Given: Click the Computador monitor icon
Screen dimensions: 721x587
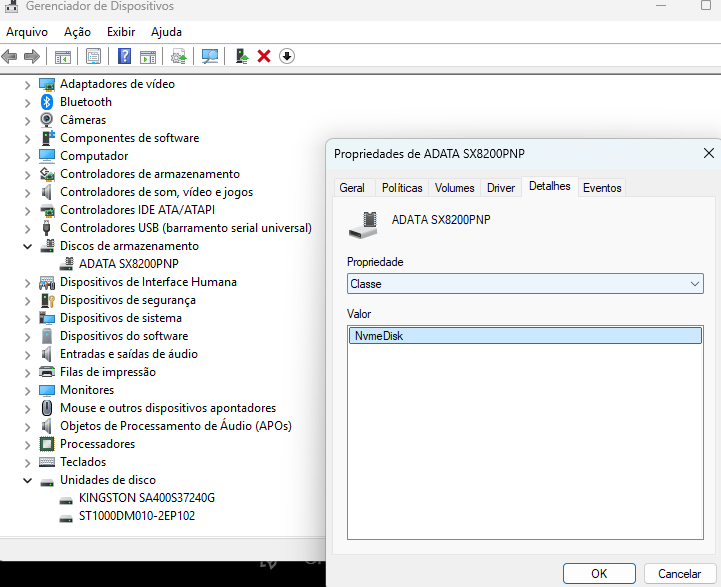Looking at the screenshot, I should pyautogui.click(x=47, y=156).
